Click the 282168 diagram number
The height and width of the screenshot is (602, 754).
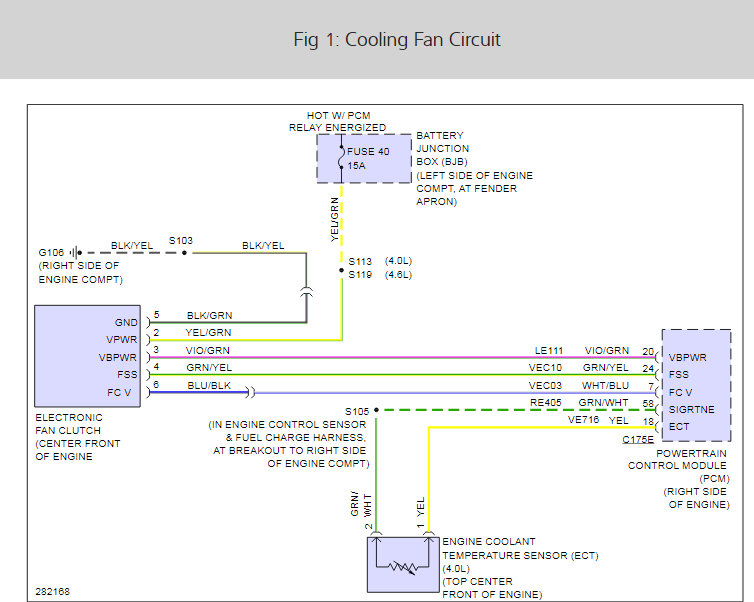click(x=52, y=591)
